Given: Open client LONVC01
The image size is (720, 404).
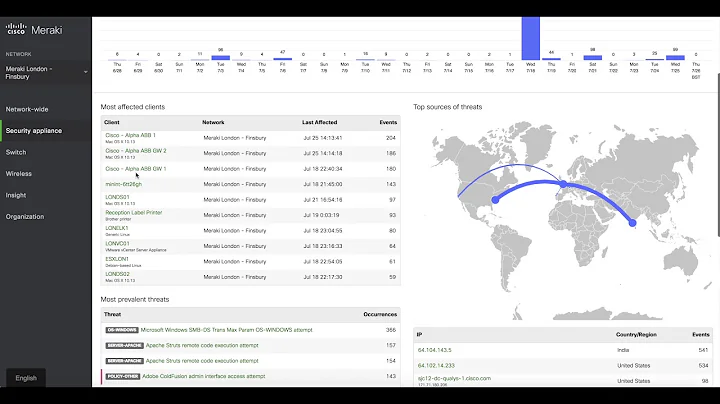Looking at the screenshot, I should click(117, 243).
